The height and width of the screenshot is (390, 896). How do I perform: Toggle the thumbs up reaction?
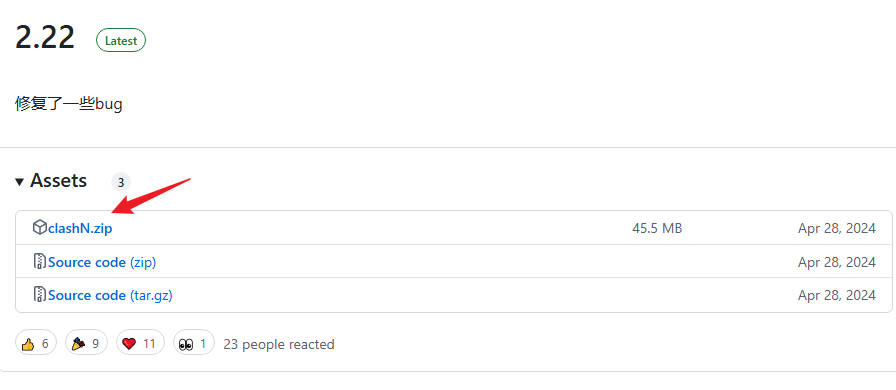[36, 344]
